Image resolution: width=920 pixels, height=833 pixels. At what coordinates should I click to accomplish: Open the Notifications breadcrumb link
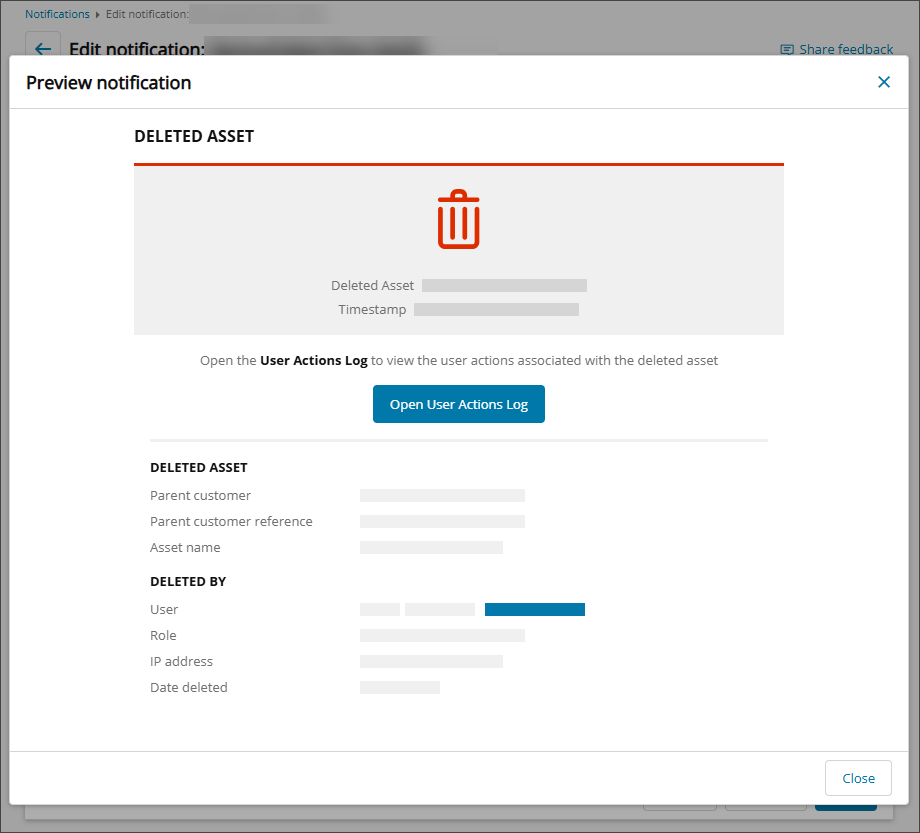click(57, 14)
